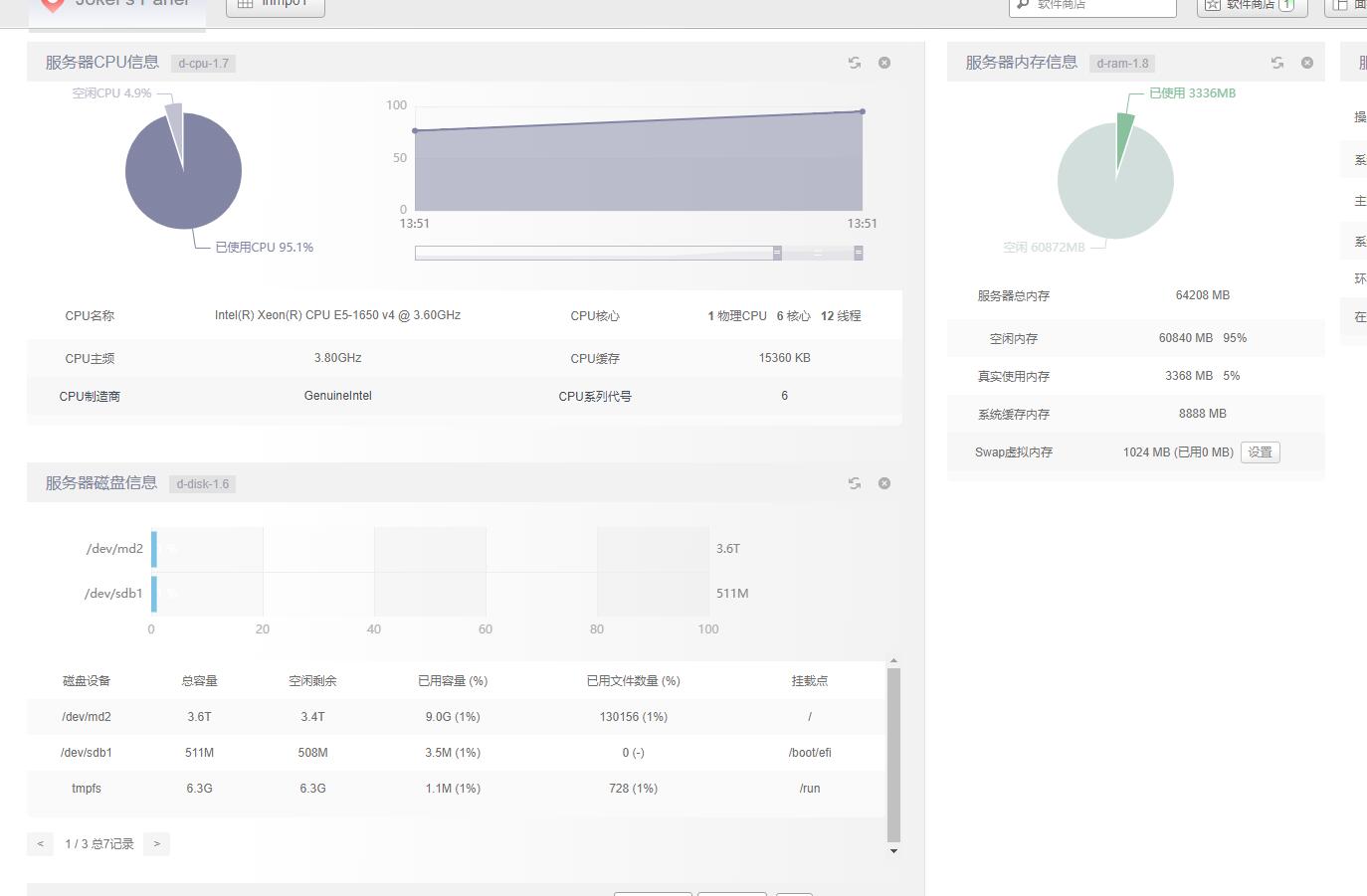Click the 130156 (1%) file count cell
Screen dimensions: 1367x896
click(x=633, y=717)
